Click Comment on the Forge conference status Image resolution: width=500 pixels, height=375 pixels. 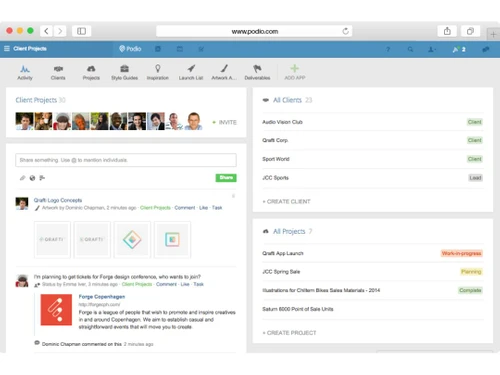pos(166,284)
